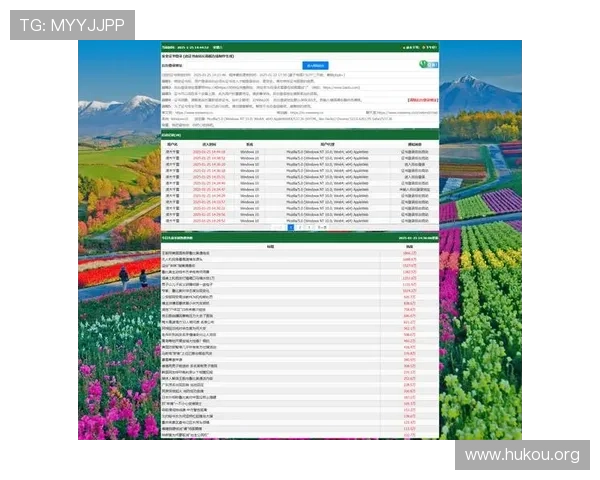The width and height of the screenshot is (600, 480).
Task: Click the '用户代理' column header in the log table
Action: (x=328, y=144)
